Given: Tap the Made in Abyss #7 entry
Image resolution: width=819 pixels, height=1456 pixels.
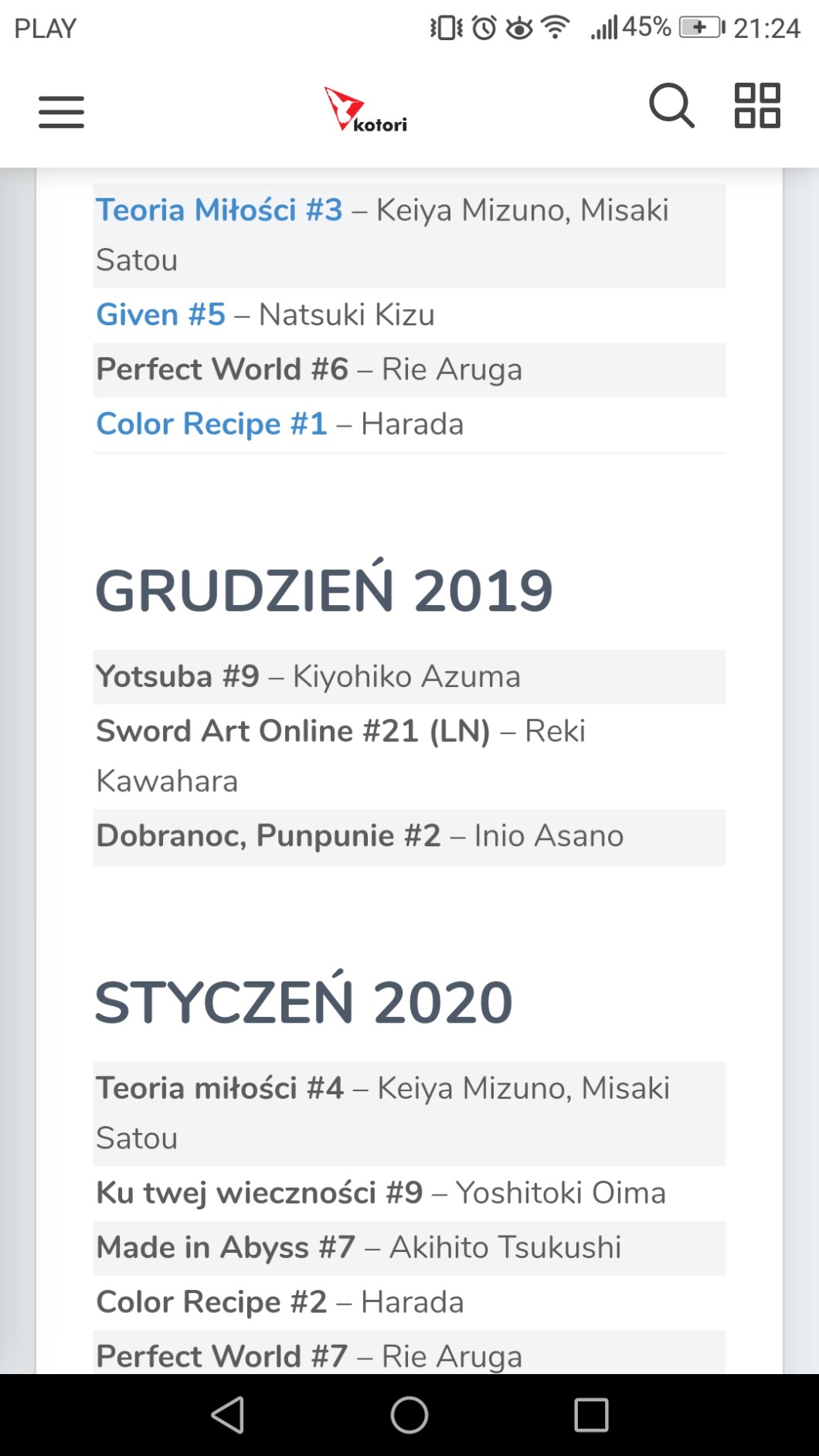Looking at the screenshot, I should coord(226,1247).
